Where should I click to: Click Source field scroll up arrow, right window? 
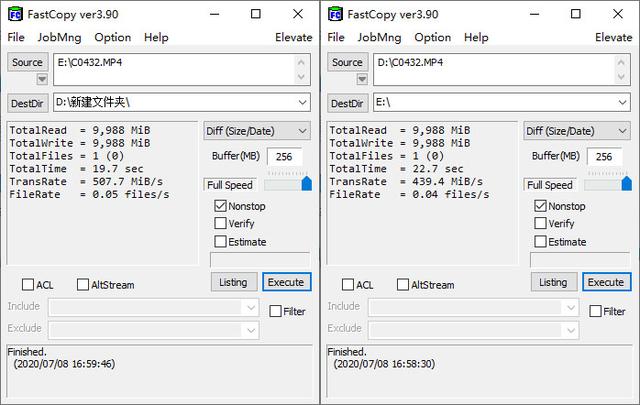[621, 62]
